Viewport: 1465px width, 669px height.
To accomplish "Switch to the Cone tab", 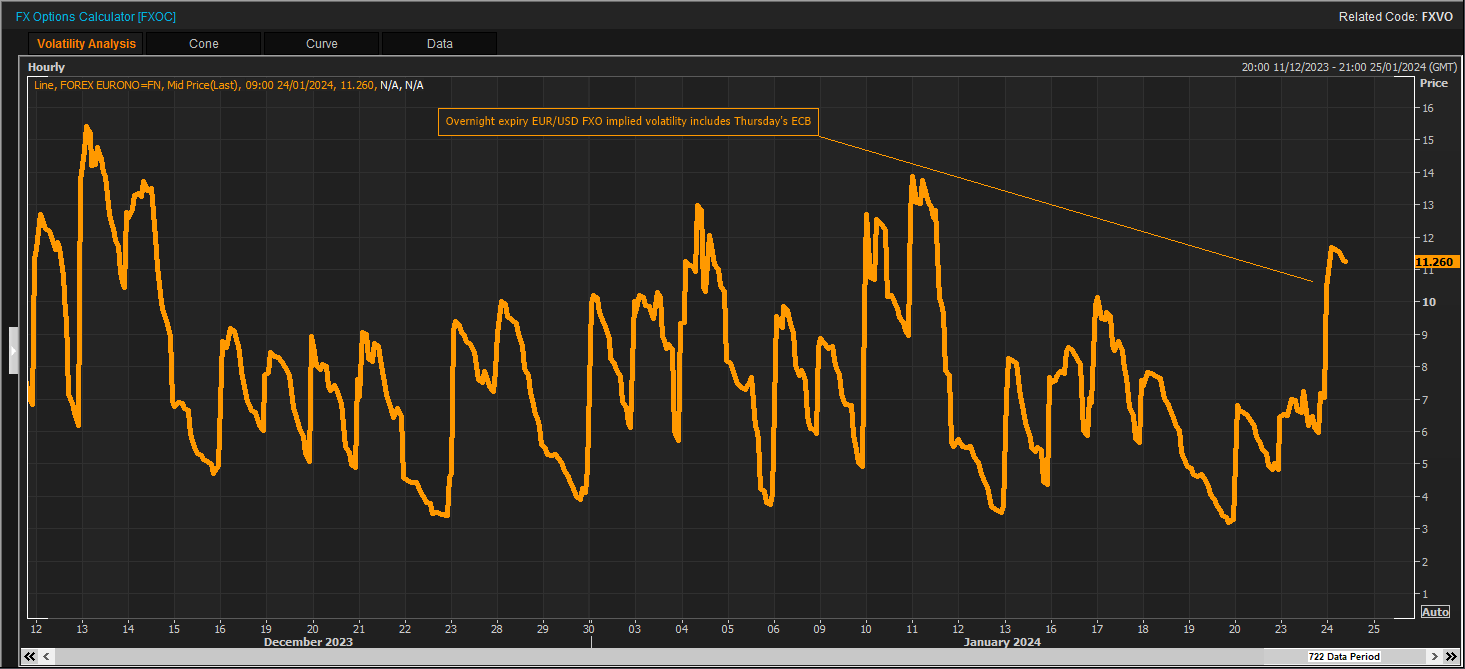I will pyautogui.click(x=203, y=44).
